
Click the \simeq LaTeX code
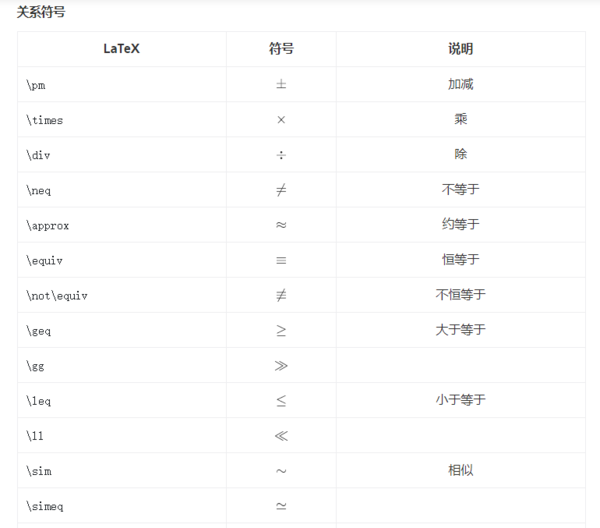tap(45, 506)
